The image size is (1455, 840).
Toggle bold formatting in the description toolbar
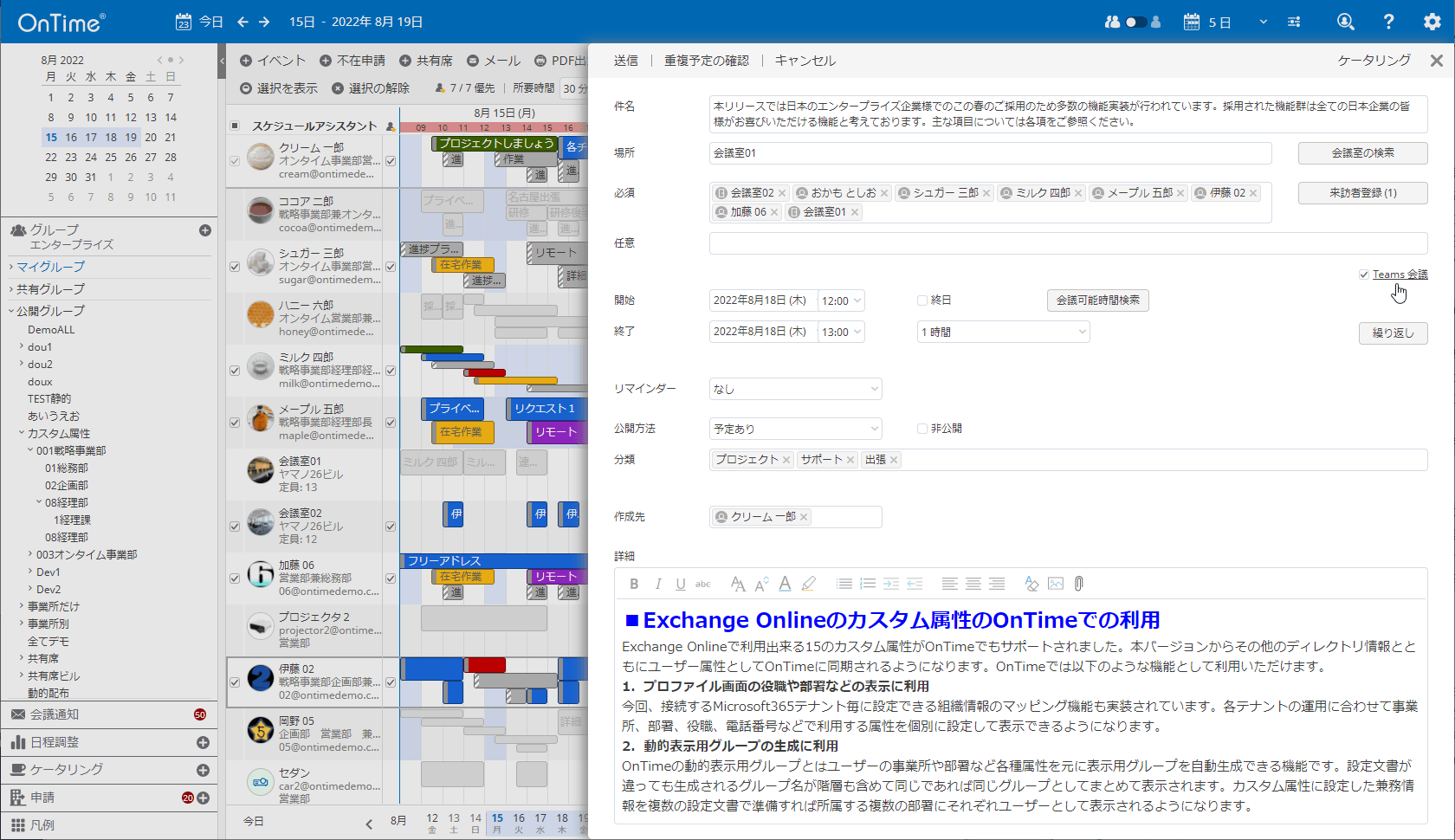pos(634,584)
